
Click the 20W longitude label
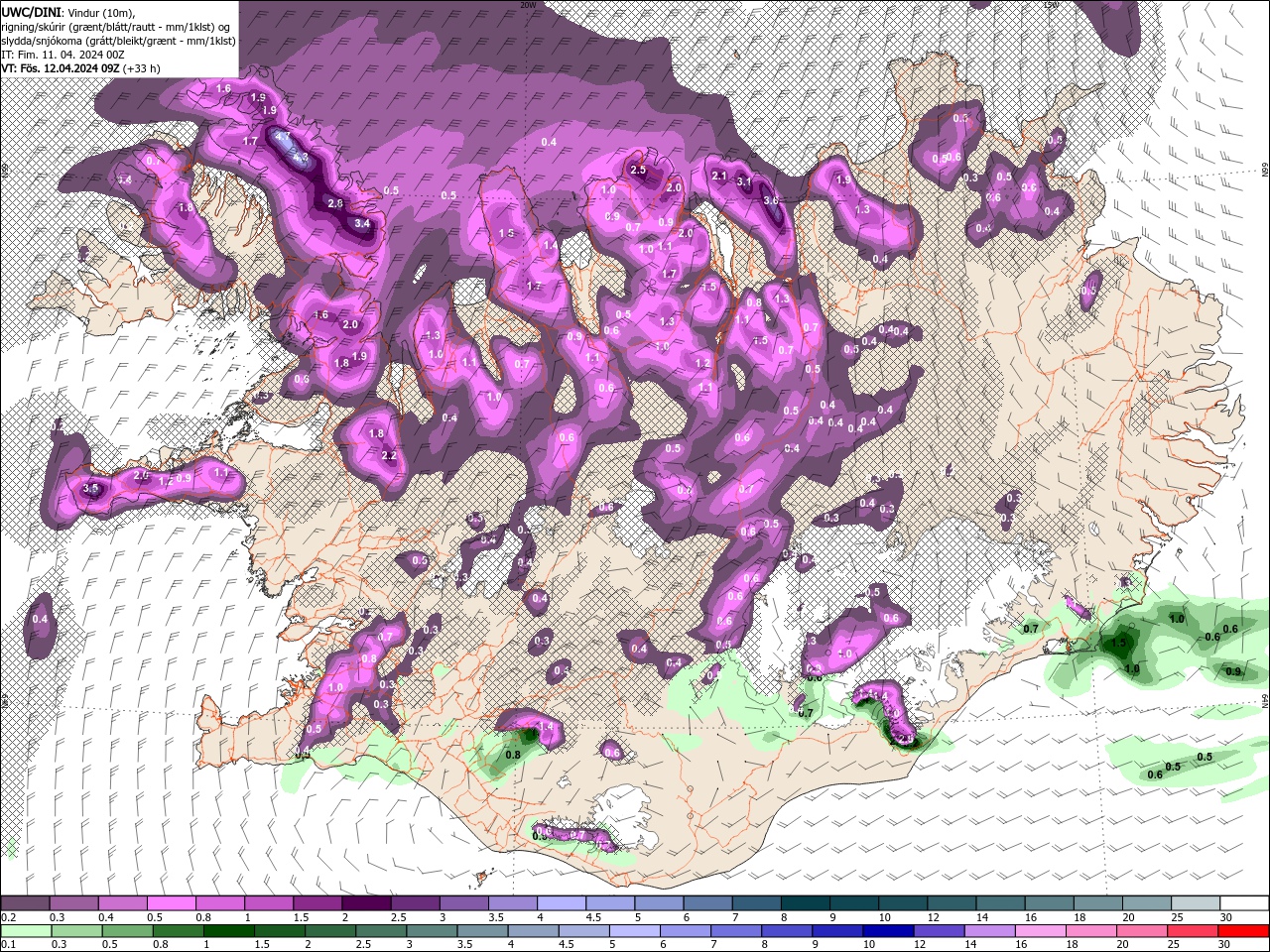tap(528, 5)
